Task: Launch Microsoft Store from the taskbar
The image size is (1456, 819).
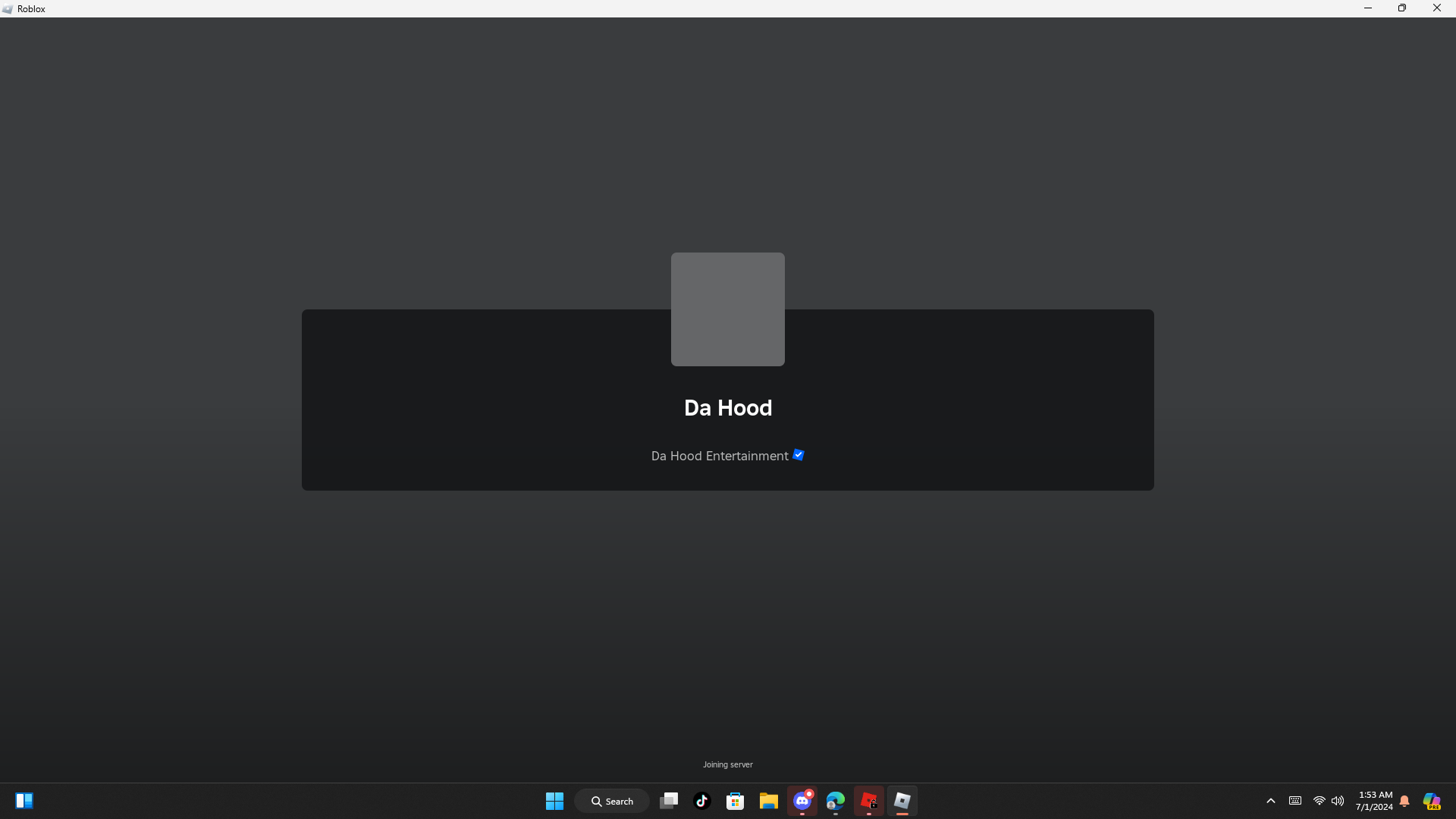Action: (736, 801)
